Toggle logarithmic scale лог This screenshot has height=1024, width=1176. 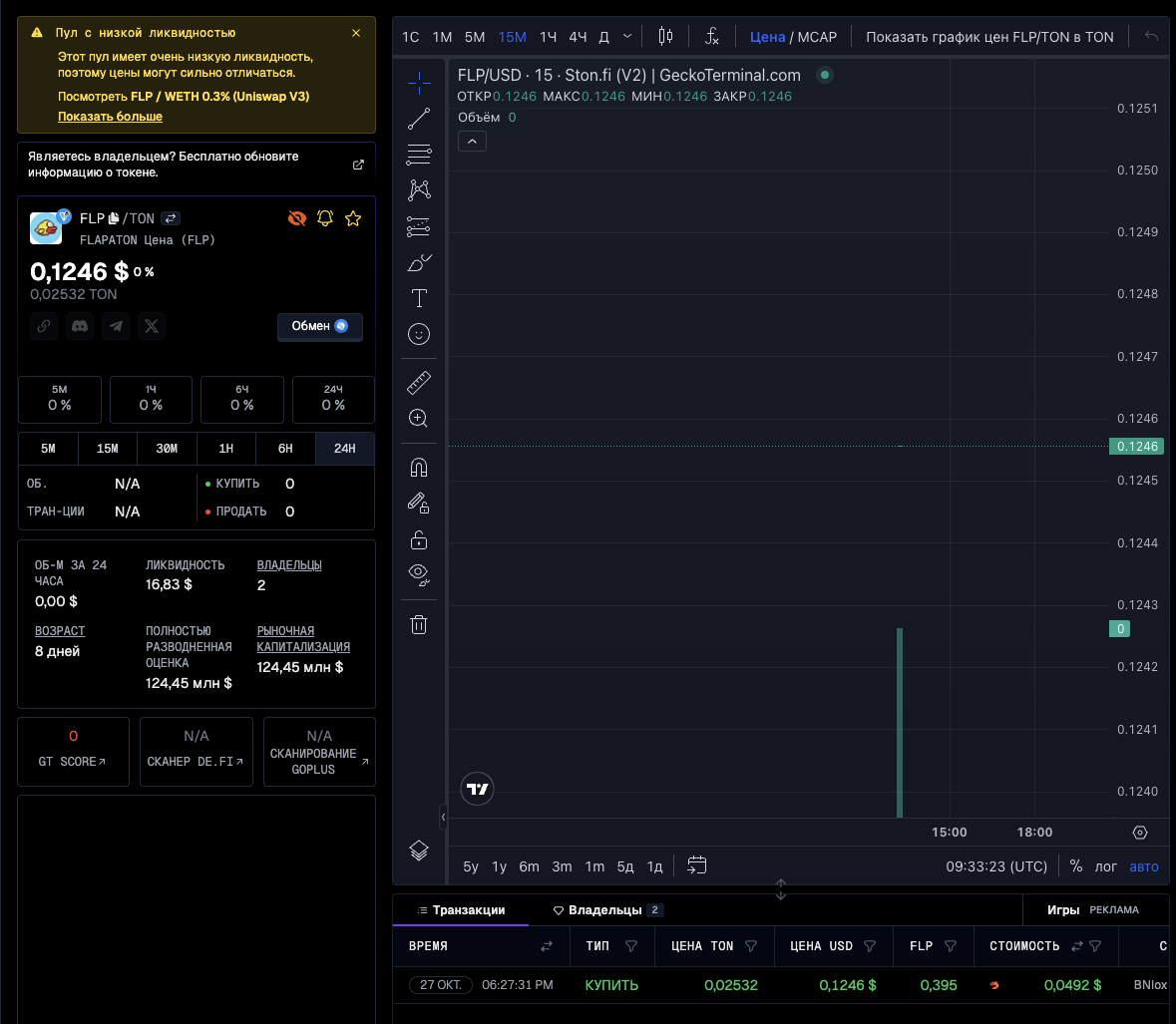(1105, 865)
